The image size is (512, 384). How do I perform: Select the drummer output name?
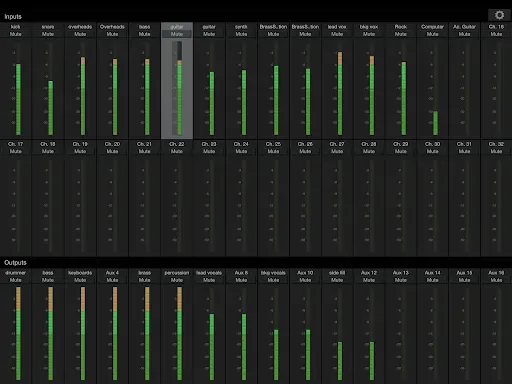[x=16, y=273]
